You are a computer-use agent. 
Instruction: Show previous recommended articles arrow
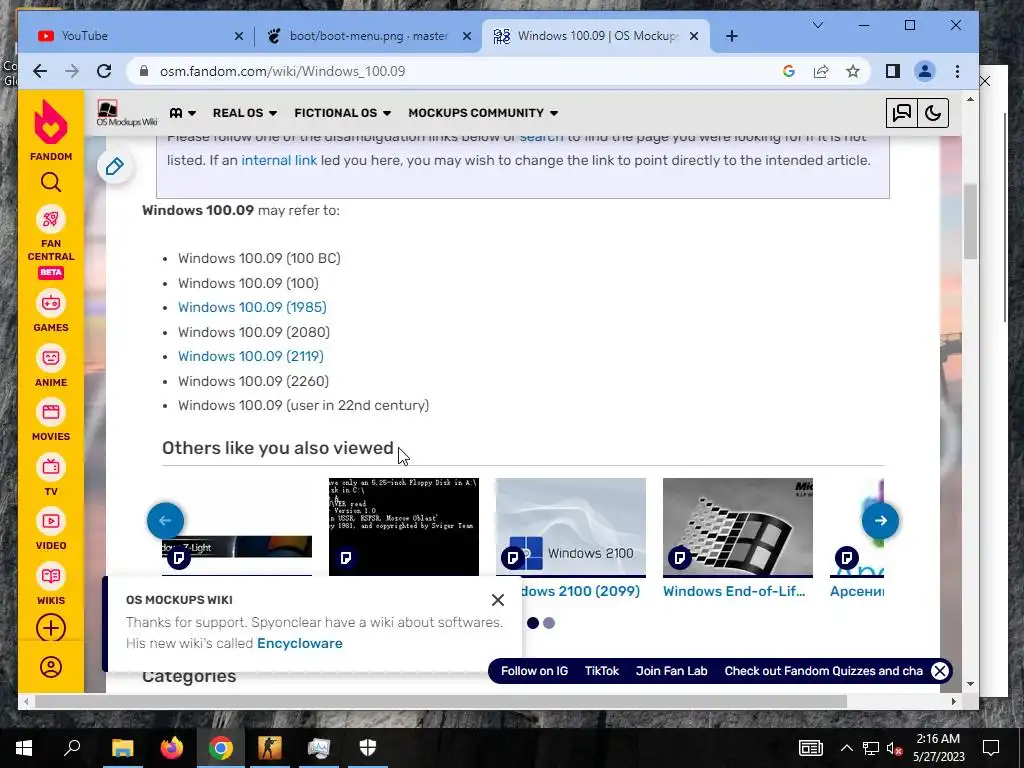tap(165, 520)
